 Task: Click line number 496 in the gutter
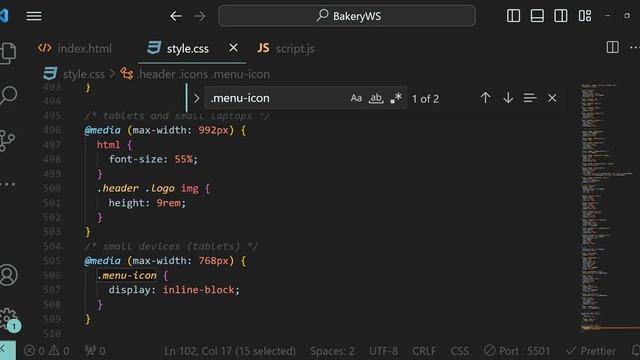point(52,130)
